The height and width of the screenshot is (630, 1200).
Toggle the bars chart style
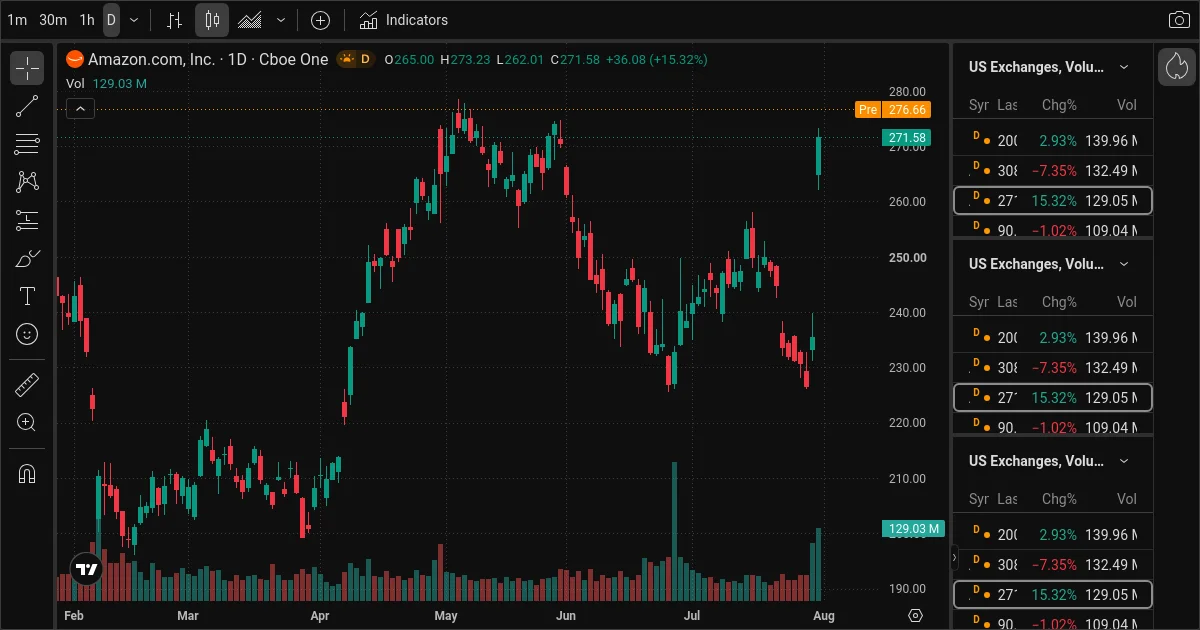pyautogui.click(x=175, y=20)
